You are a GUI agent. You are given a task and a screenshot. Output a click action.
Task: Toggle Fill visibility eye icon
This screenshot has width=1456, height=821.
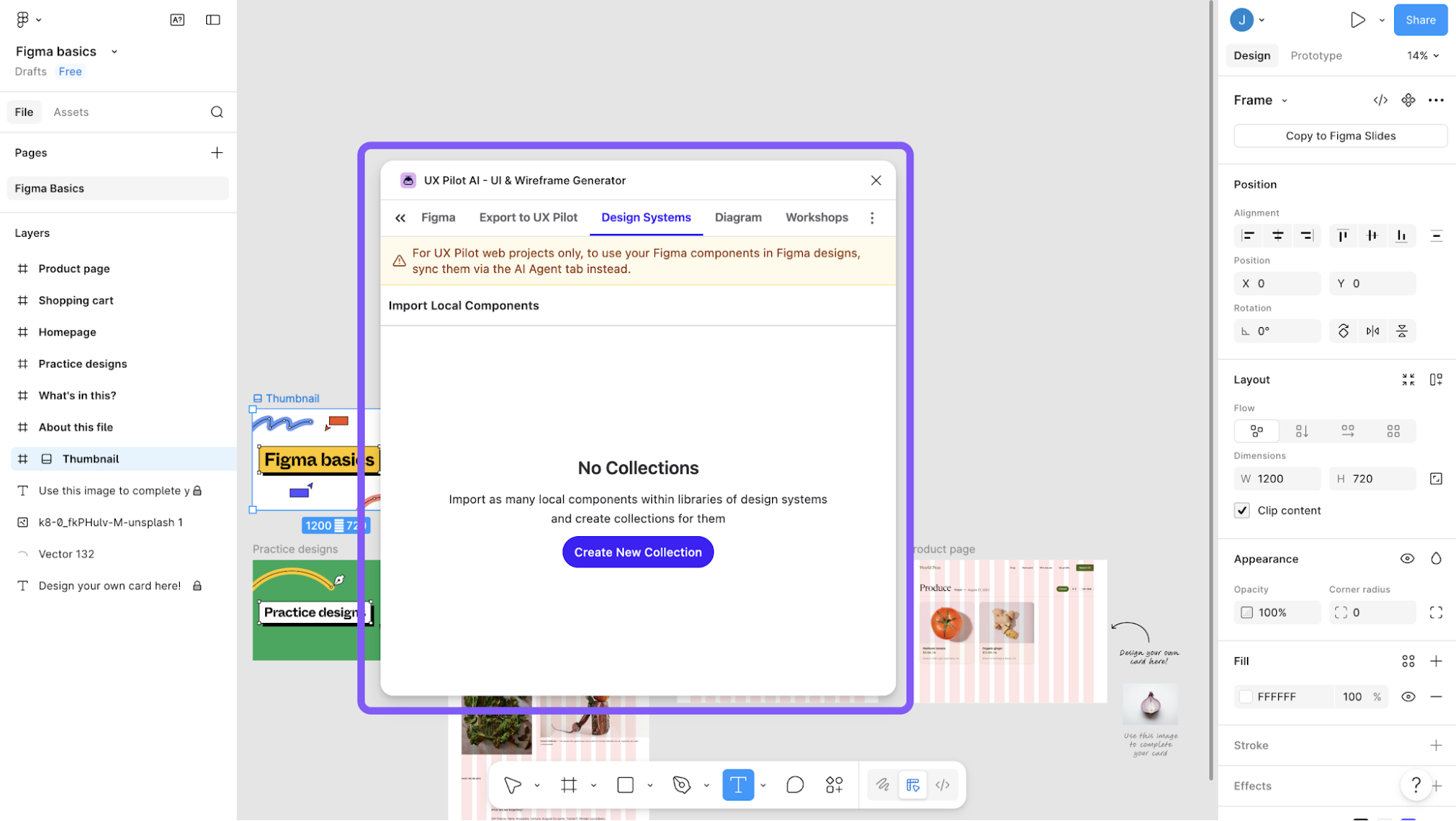(x=1408, y=697)
